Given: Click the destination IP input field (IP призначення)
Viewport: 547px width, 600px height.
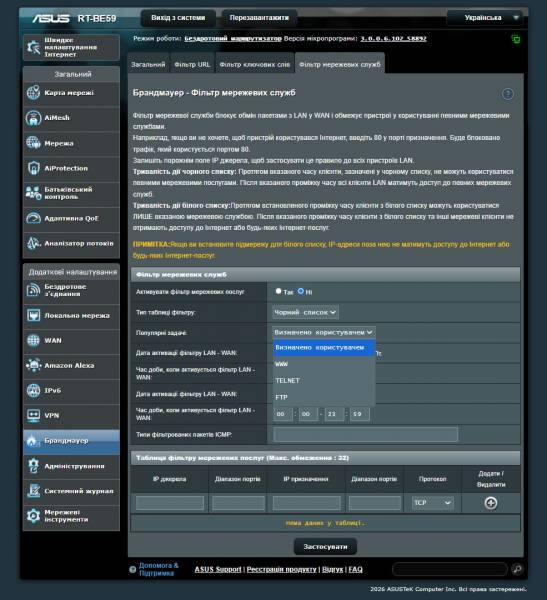Looking at the screenshot, I should (306, 503).
